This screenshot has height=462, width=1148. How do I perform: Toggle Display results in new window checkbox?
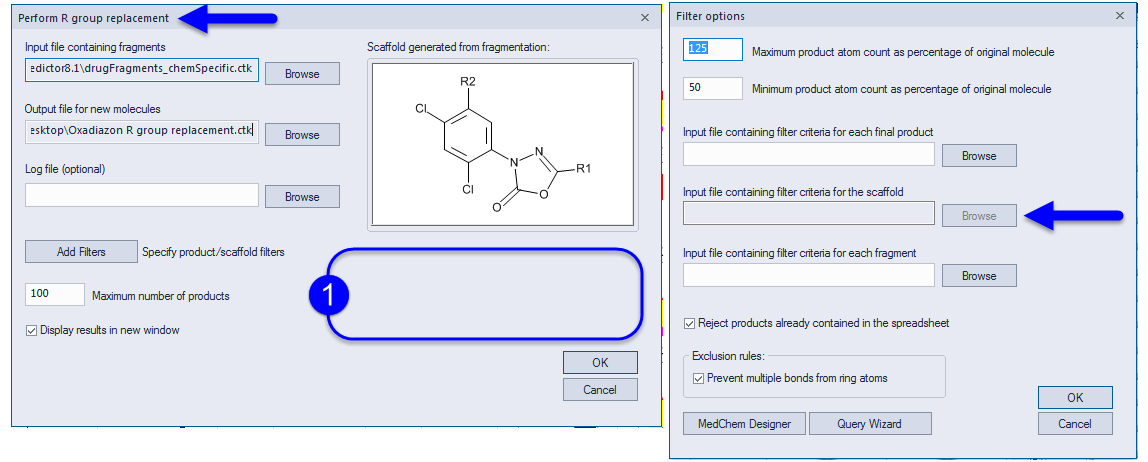point(31,330)
